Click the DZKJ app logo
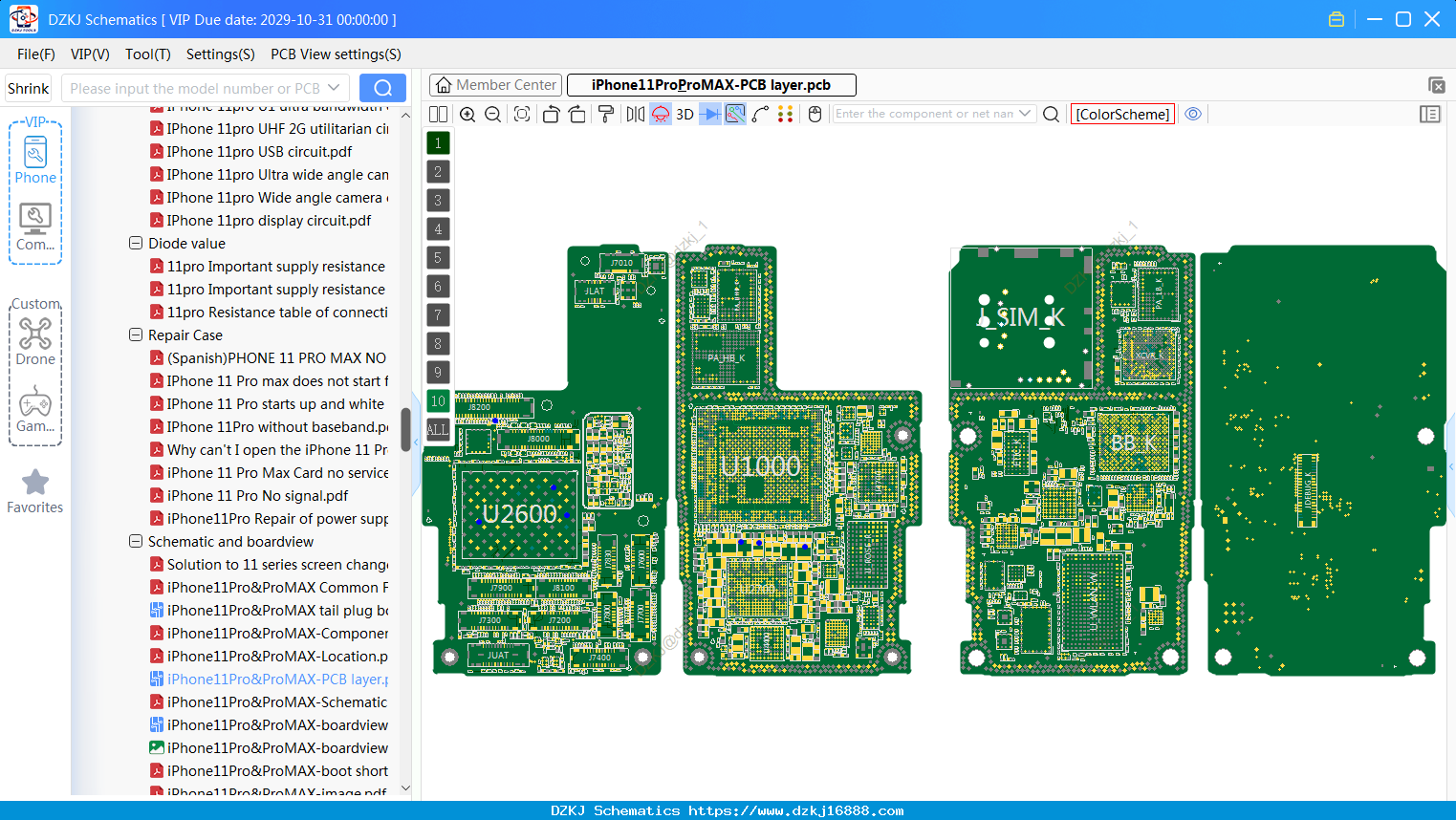The width and height of the screenshot is (1456, 820). point(24,19)
